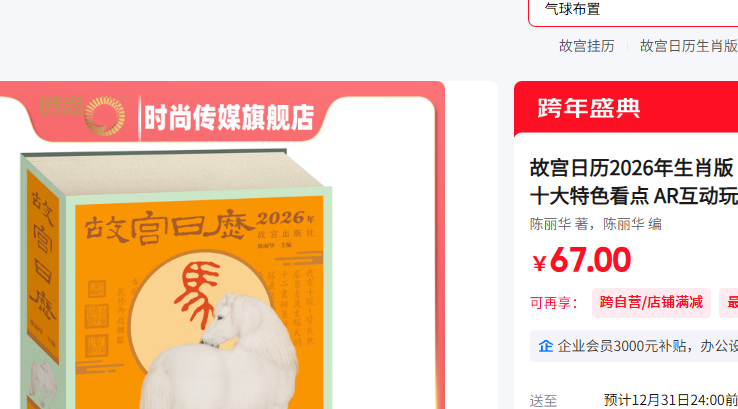Focus the search box containing 气球布置

click(633, 11)
